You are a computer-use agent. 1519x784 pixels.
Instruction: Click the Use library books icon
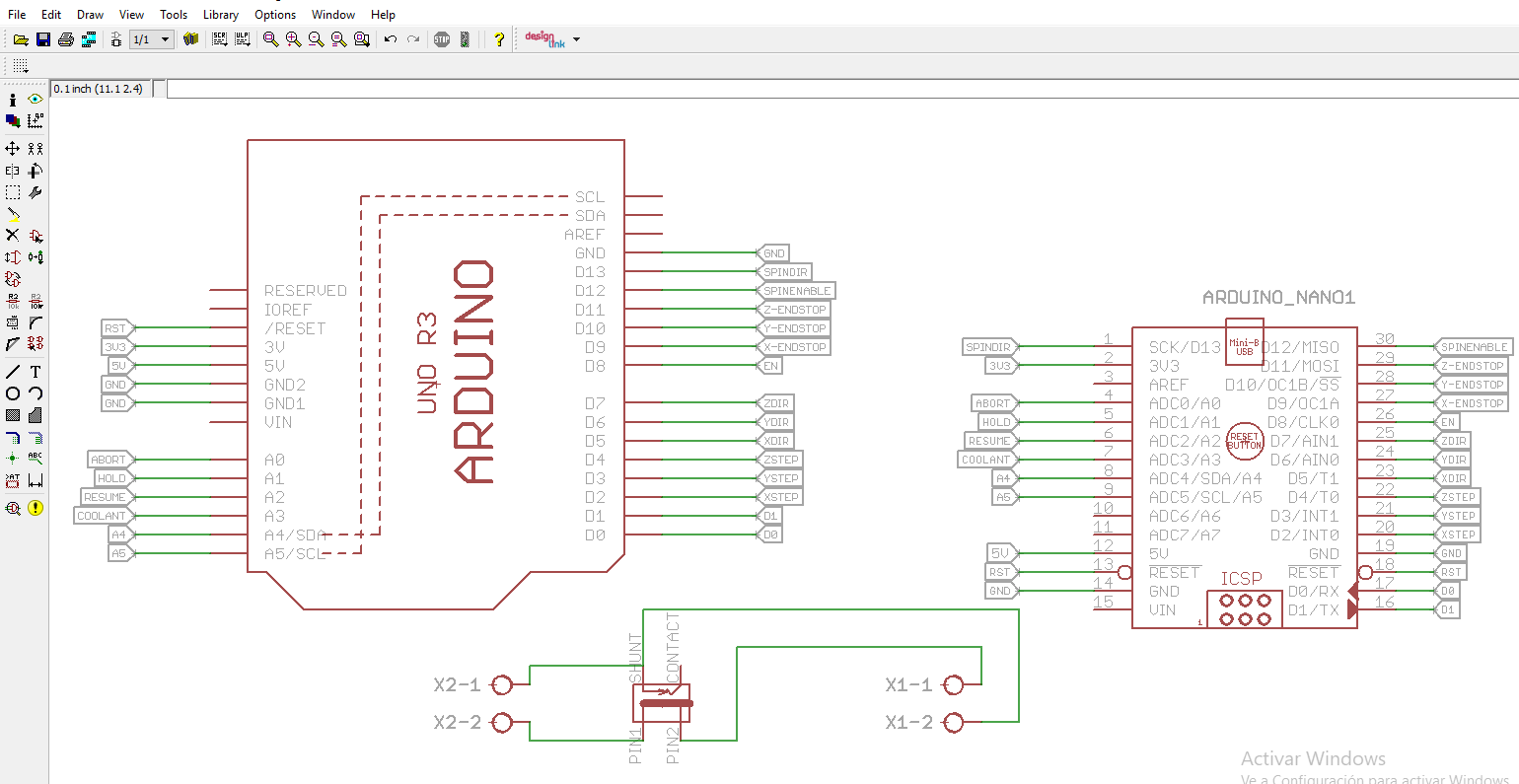tap(191, 39)
